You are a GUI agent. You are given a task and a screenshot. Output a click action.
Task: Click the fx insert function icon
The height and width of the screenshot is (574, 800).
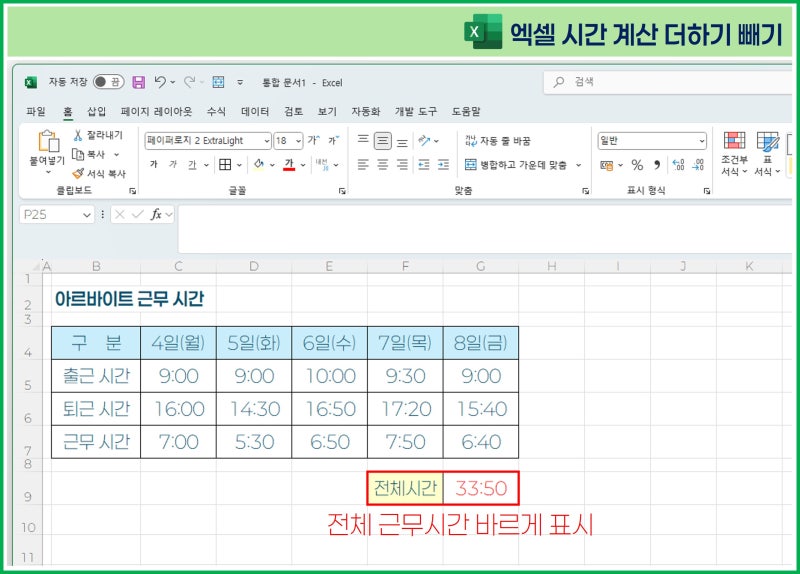(x=156, y=215)
